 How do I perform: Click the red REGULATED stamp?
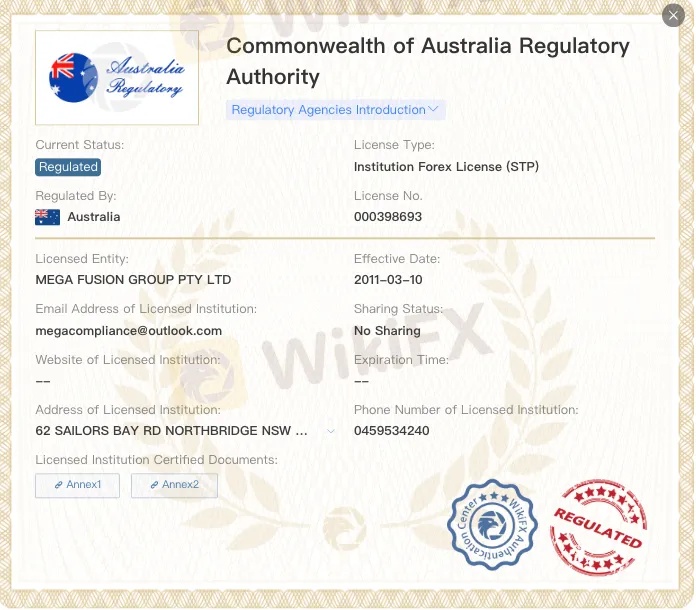tap(598, 527)
